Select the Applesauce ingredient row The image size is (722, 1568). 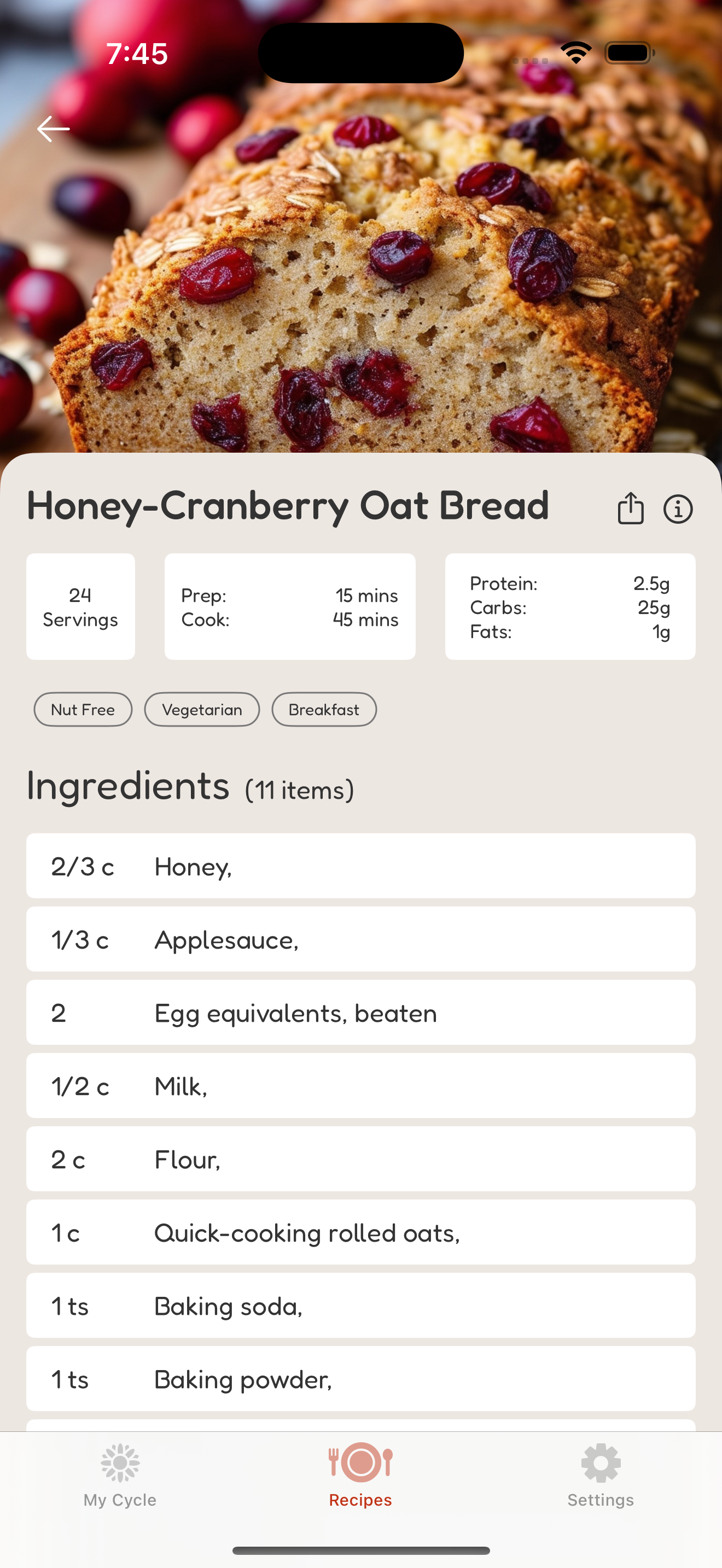pos(360,939)
